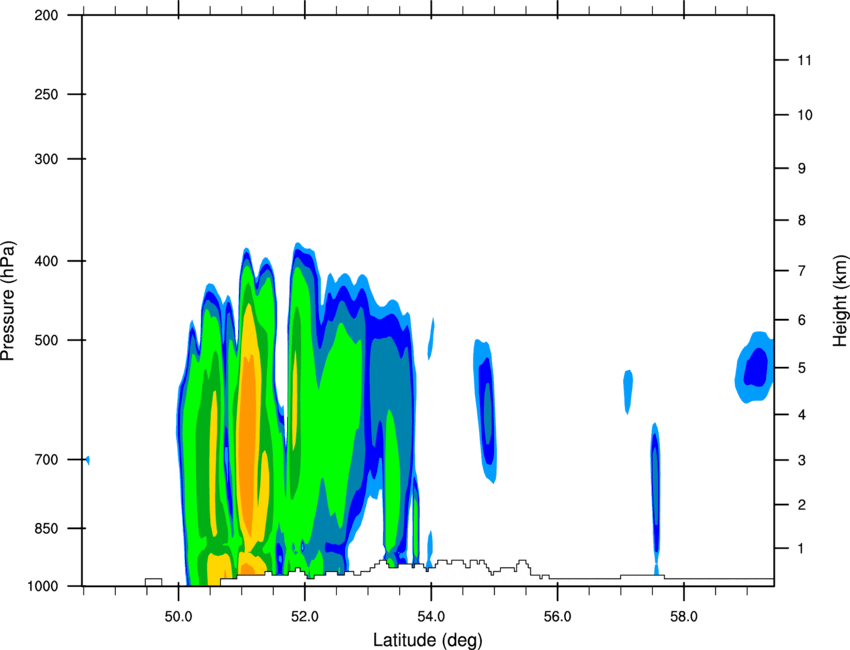Select the 200 pressure tick label
Viewport: 850px width, 650px height.
click(x=46, y=15)
